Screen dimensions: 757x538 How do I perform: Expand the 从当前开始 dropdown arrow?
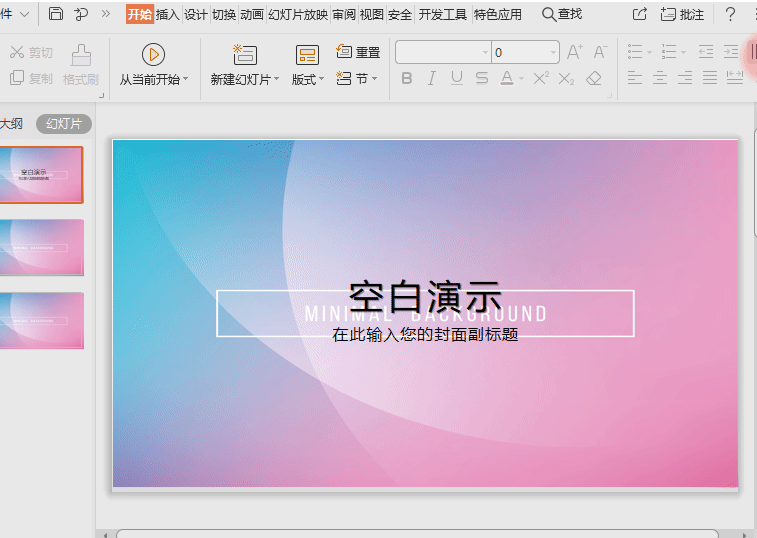tap(185, 79)
